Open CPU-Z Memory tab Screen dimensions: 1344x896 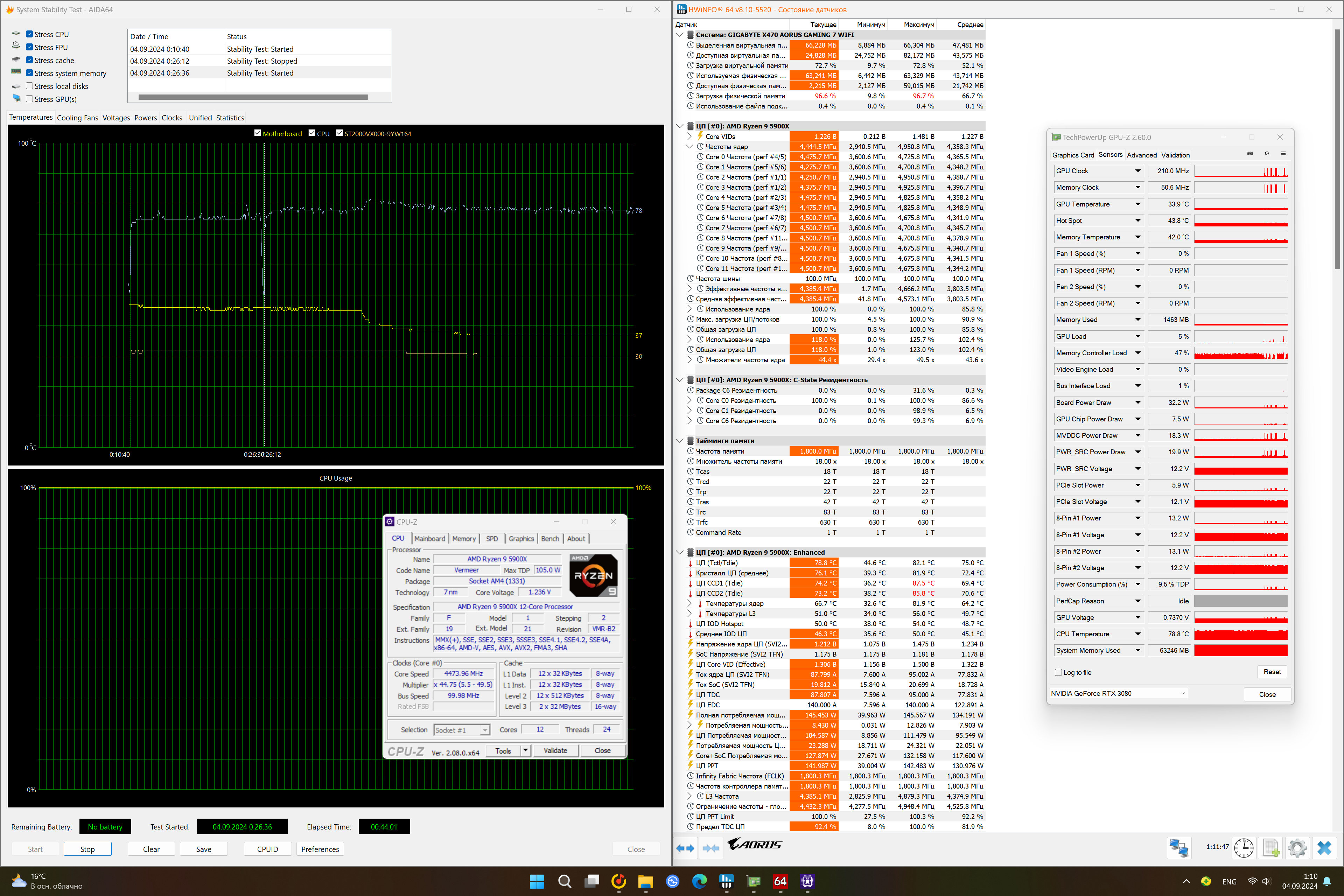point(463,538)
